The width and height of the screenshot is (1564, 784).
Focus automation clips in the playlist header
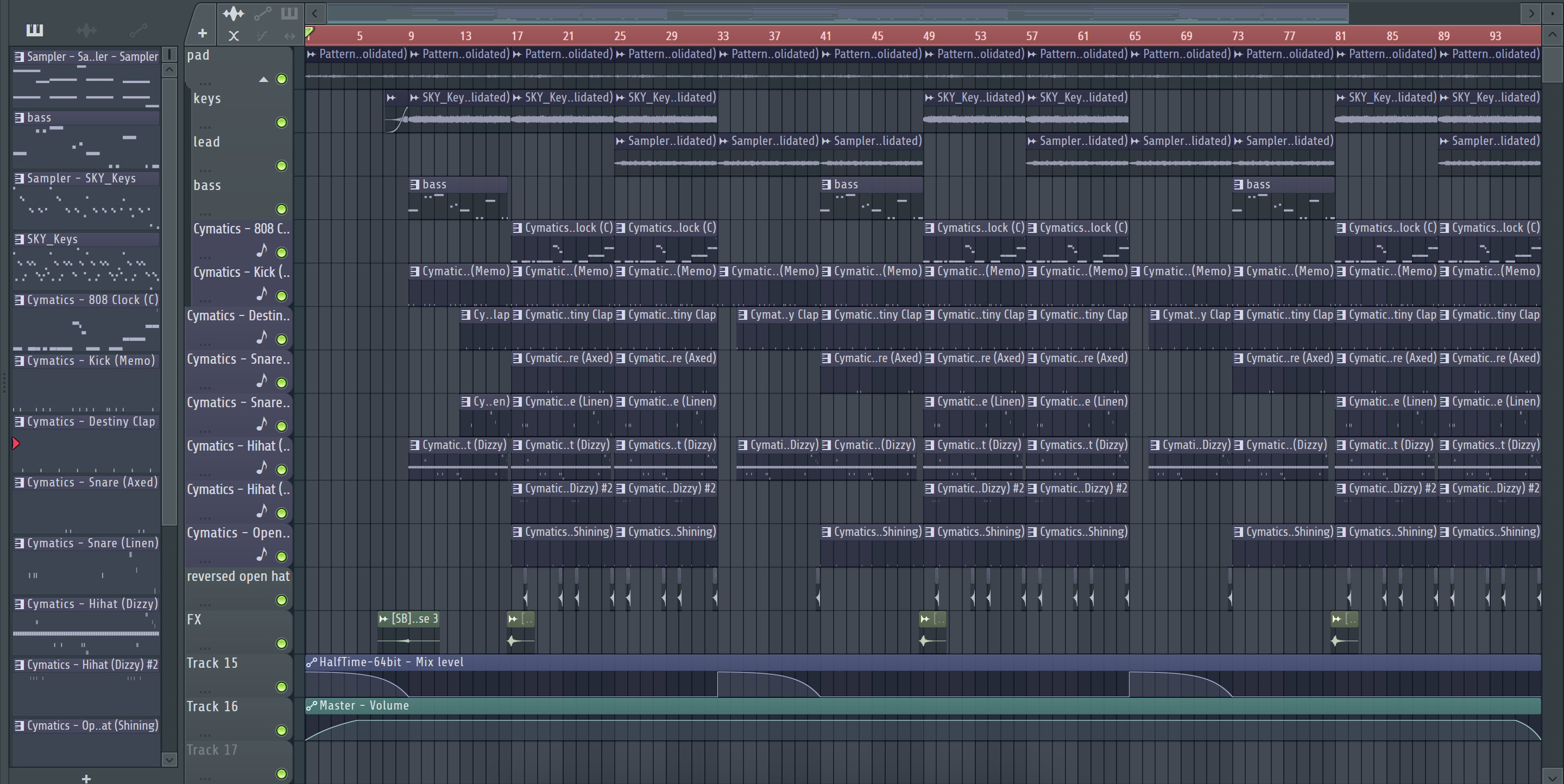pos(262,14)
